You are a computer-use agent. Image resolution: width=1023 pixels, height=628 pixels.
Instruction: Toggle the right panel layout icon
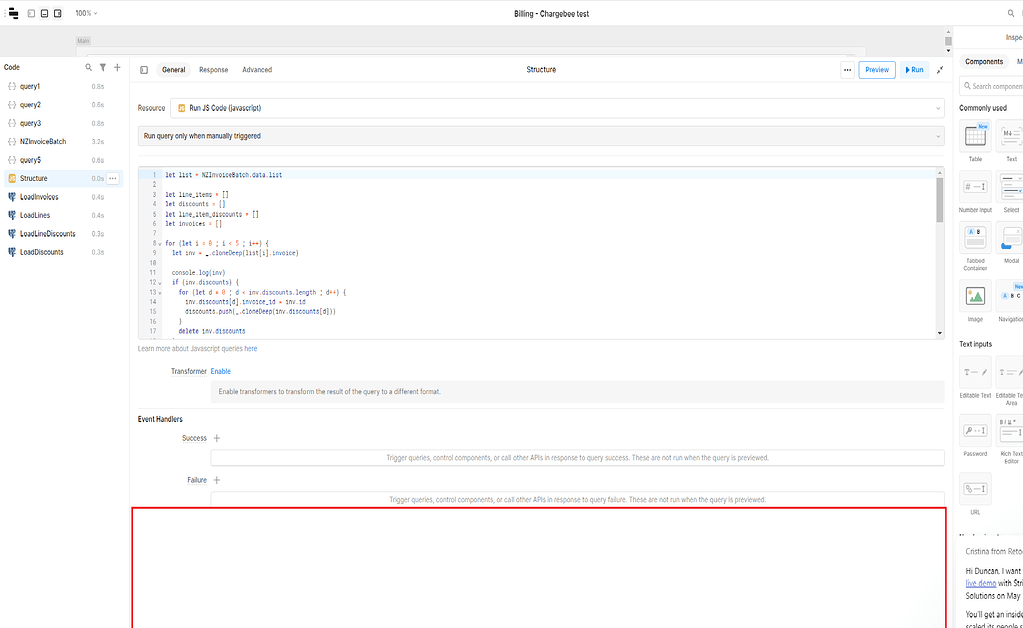(57, 13)
